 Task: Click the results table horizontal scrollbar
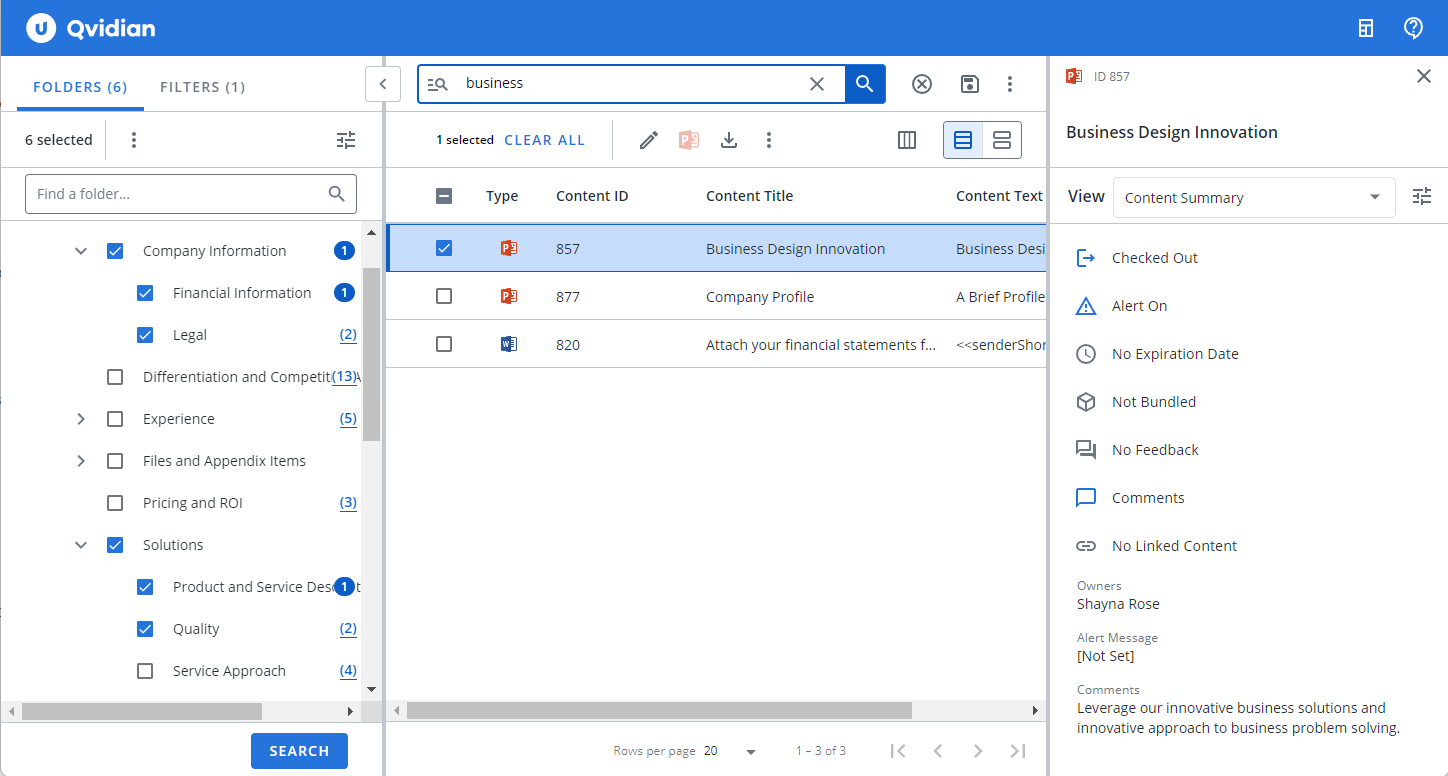[x=659, y=710]
